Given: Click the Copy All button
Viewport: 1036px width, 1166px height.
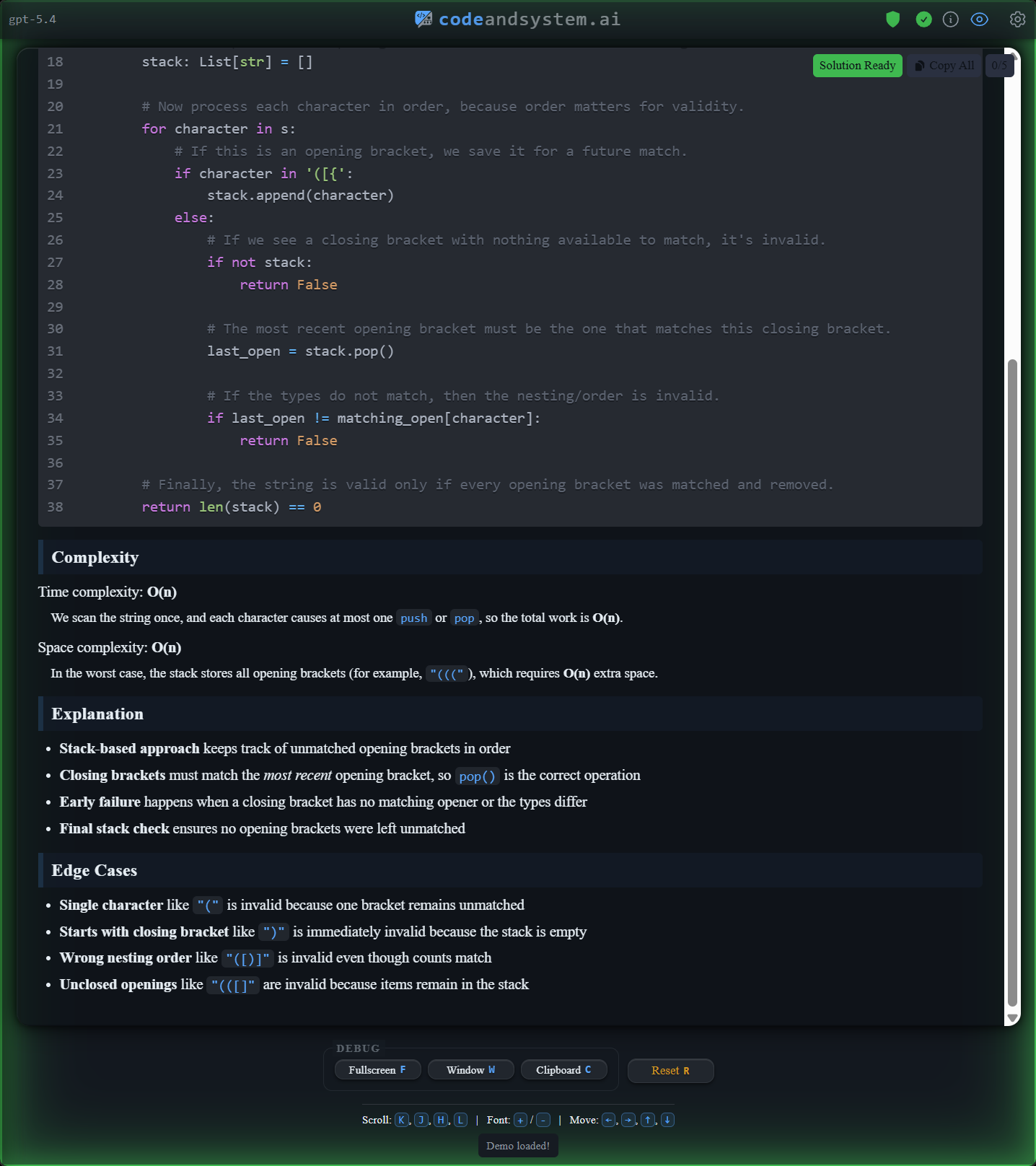Looking at the screenshot, I should pos(944,66).
